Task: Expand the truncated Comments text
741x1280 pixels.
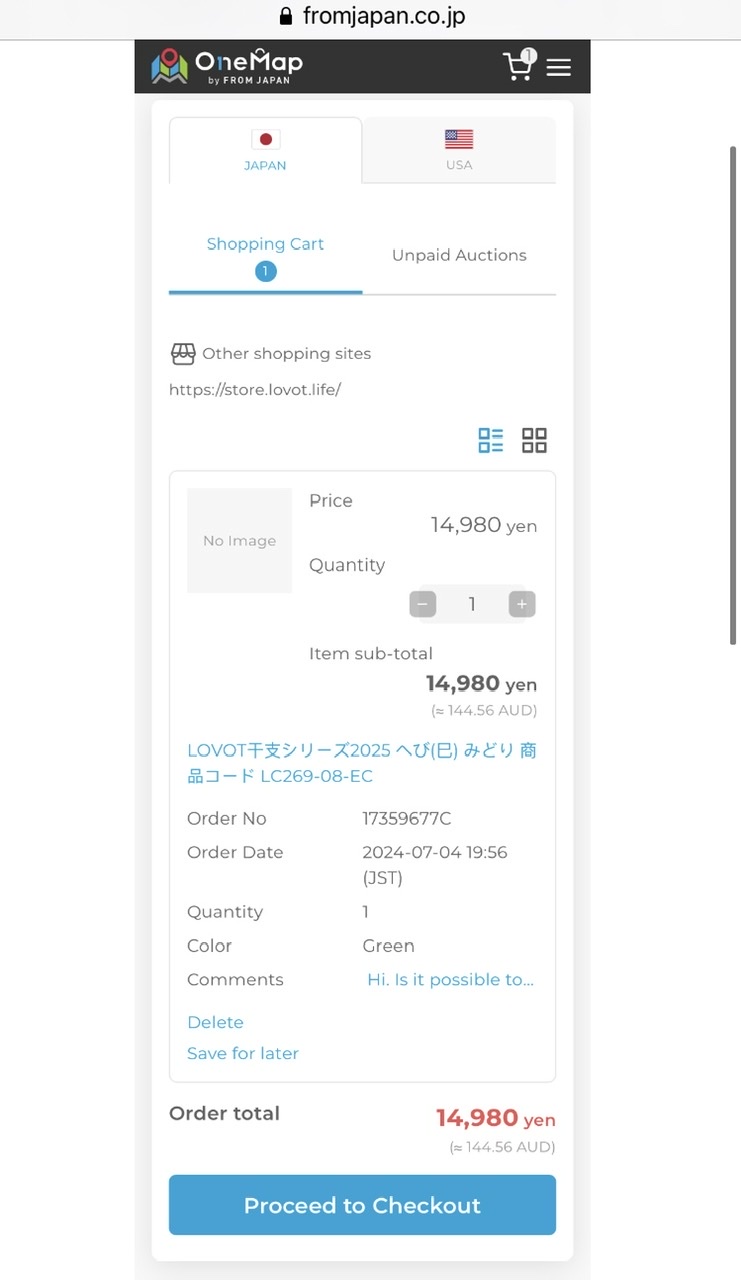Action: pos(450,980)
